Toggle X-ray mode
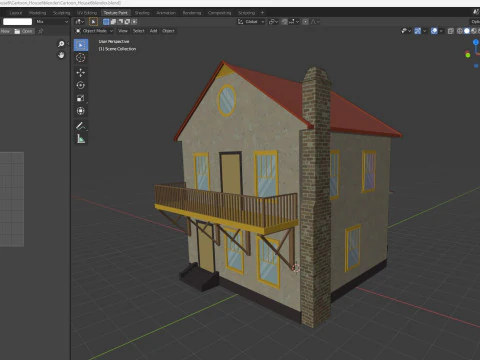Image resolution: width=480 pixels, height=360 pixels. pos(451,31)
